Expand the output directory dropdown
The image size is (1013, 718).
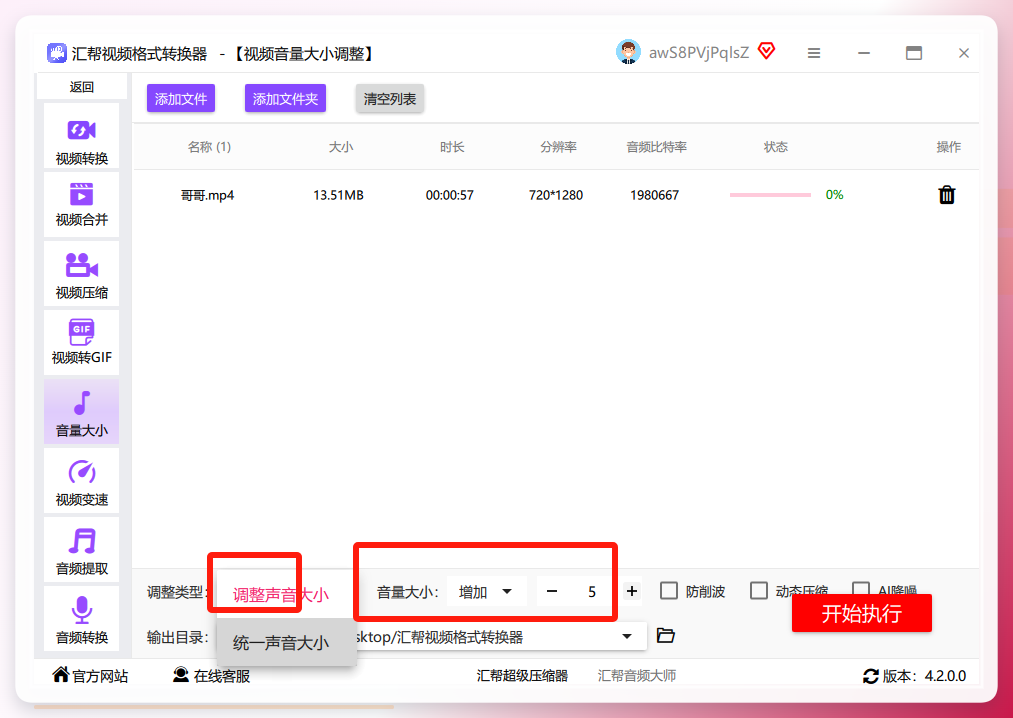(x=626, y=637)
